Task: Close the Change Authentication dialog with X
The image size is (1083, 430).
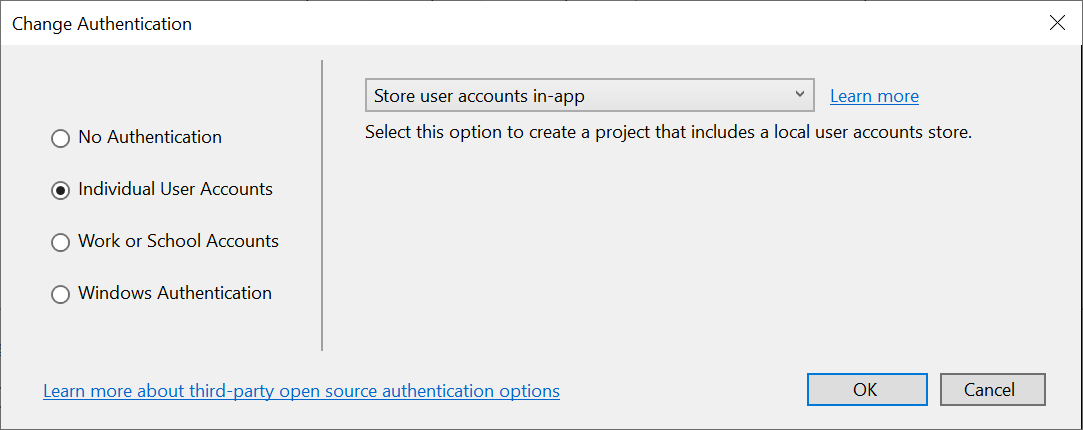Action: point(1057,23)
